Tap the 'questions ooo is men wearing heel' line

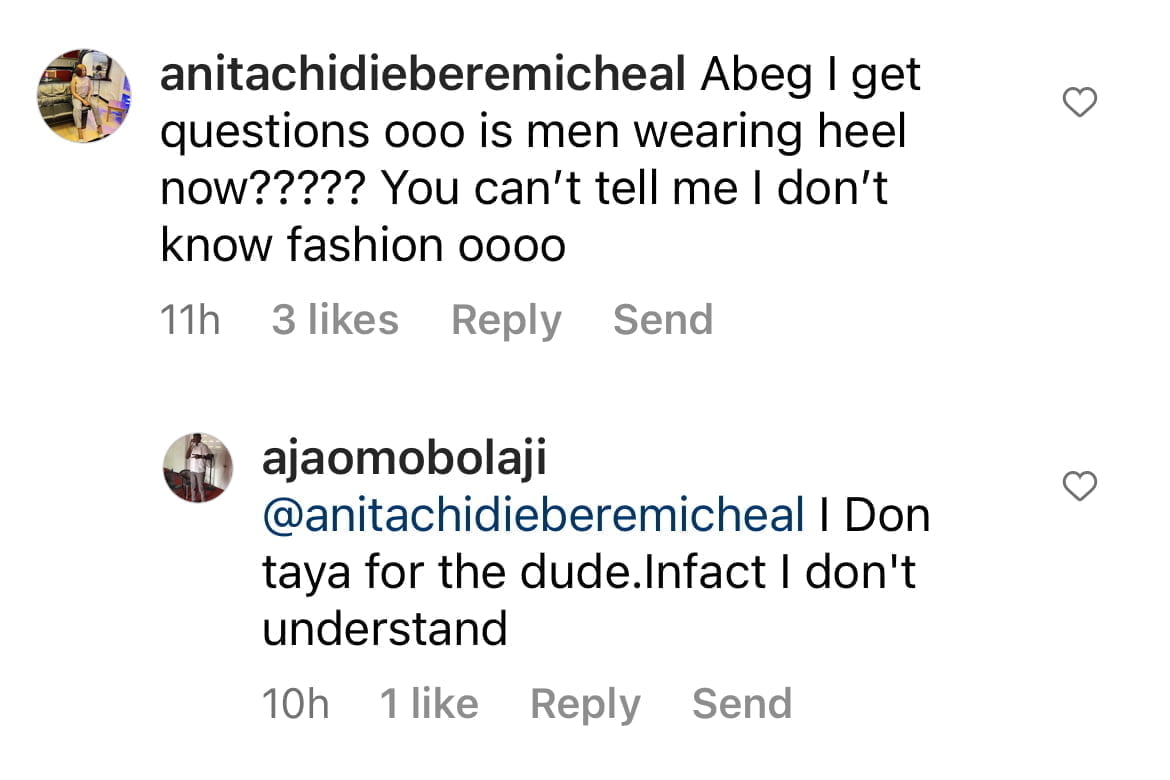(x=533, y=132)
